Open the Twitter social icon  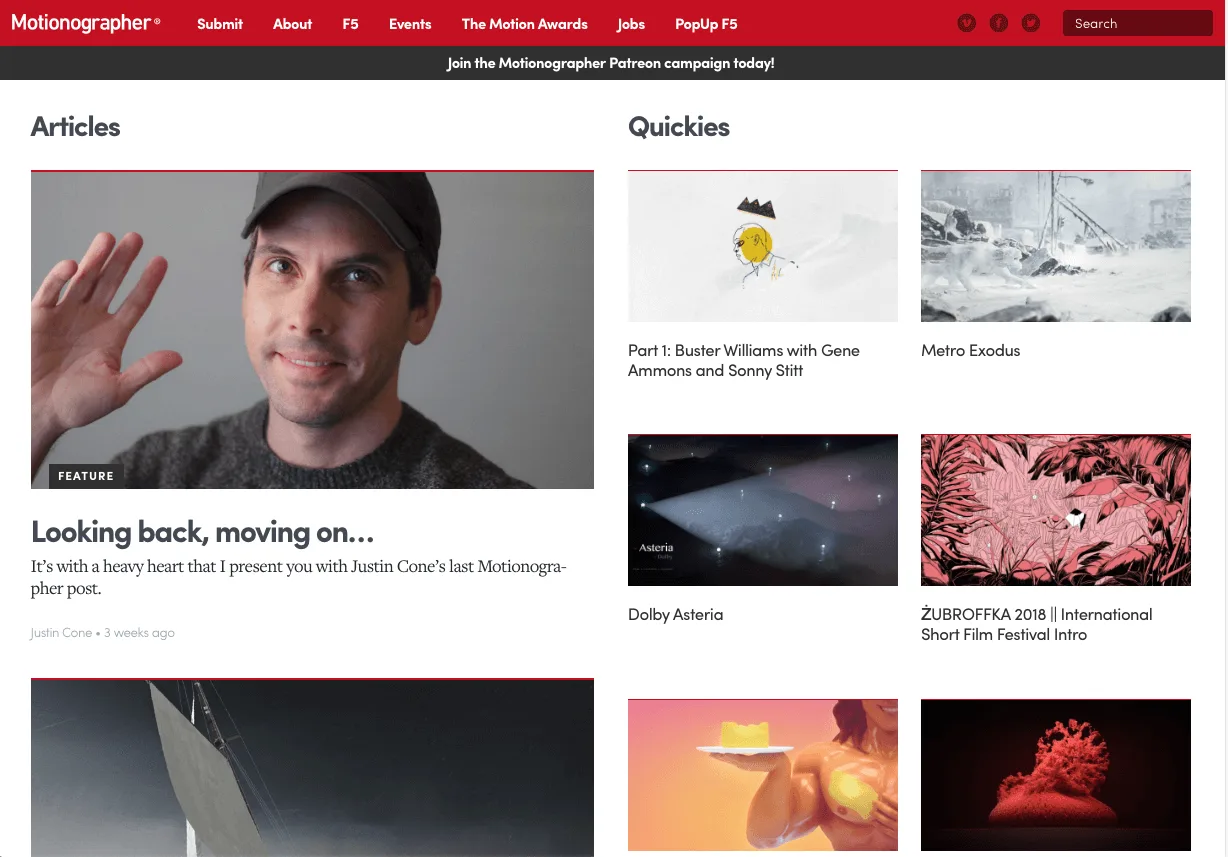[1031, 23]
